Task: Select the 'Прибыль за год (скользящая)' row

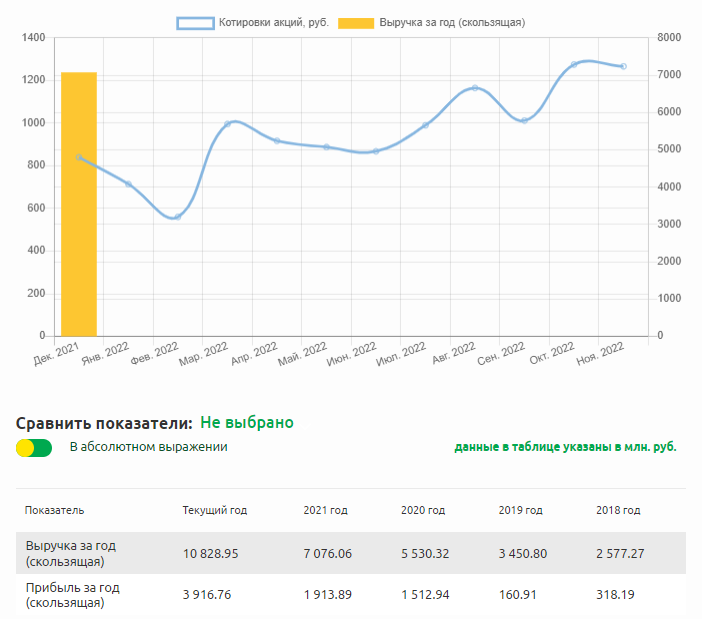Action: click(x=72, y=595)
